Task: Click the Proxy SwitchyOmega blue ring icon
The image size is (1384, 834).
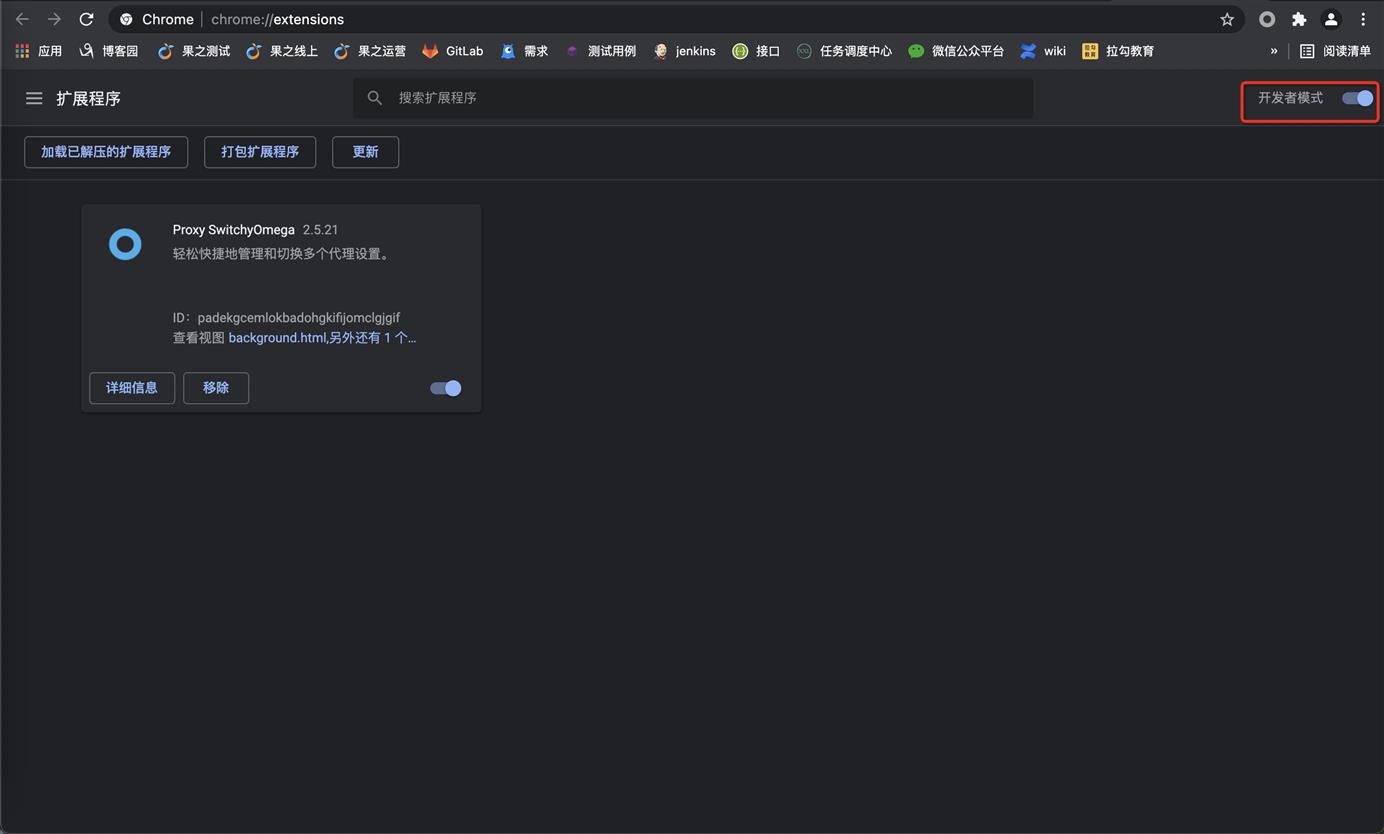Action: 125,244
